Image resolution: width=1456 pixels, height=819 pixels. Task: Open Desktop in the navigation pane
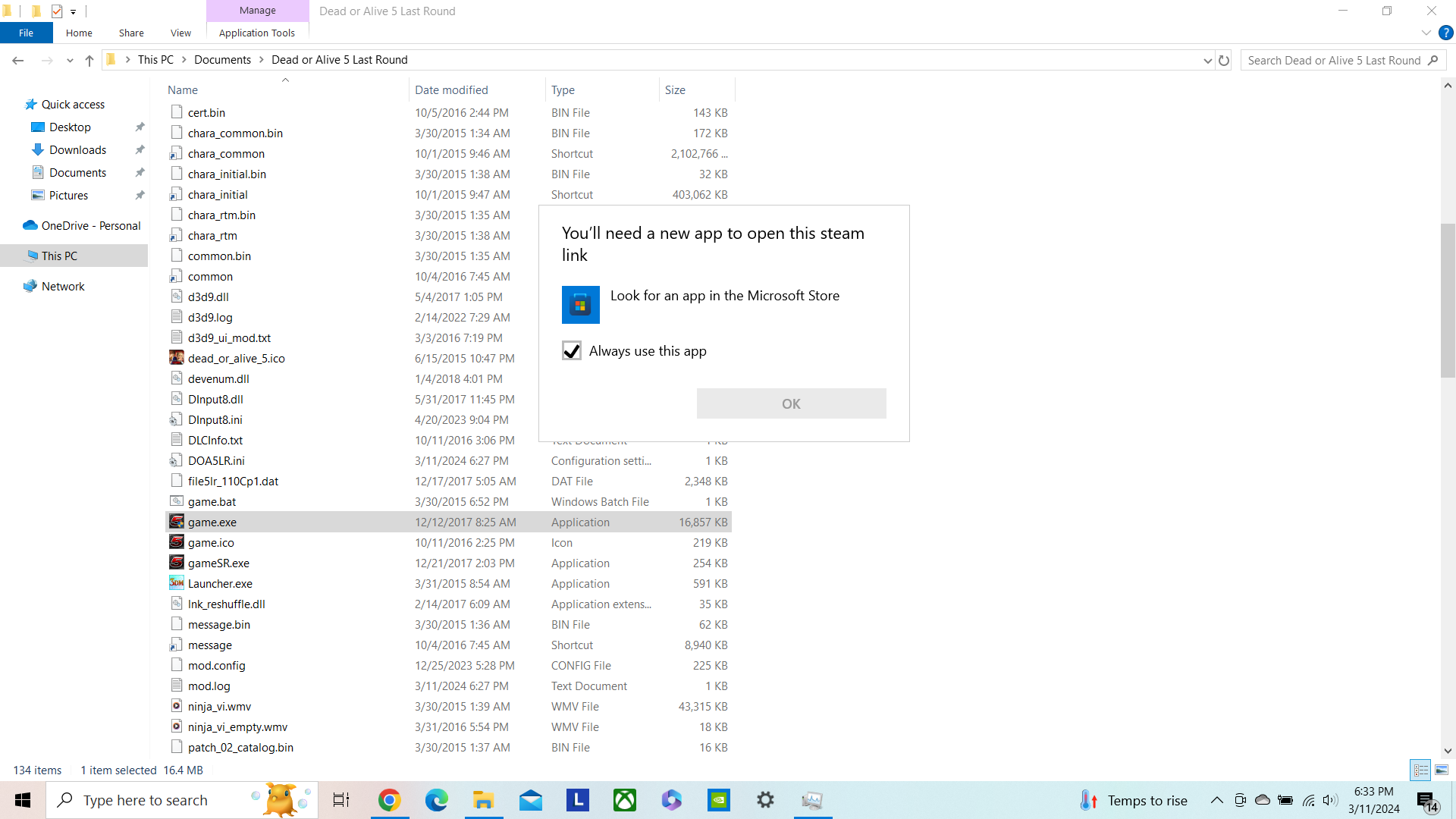(x=70, y=127)
